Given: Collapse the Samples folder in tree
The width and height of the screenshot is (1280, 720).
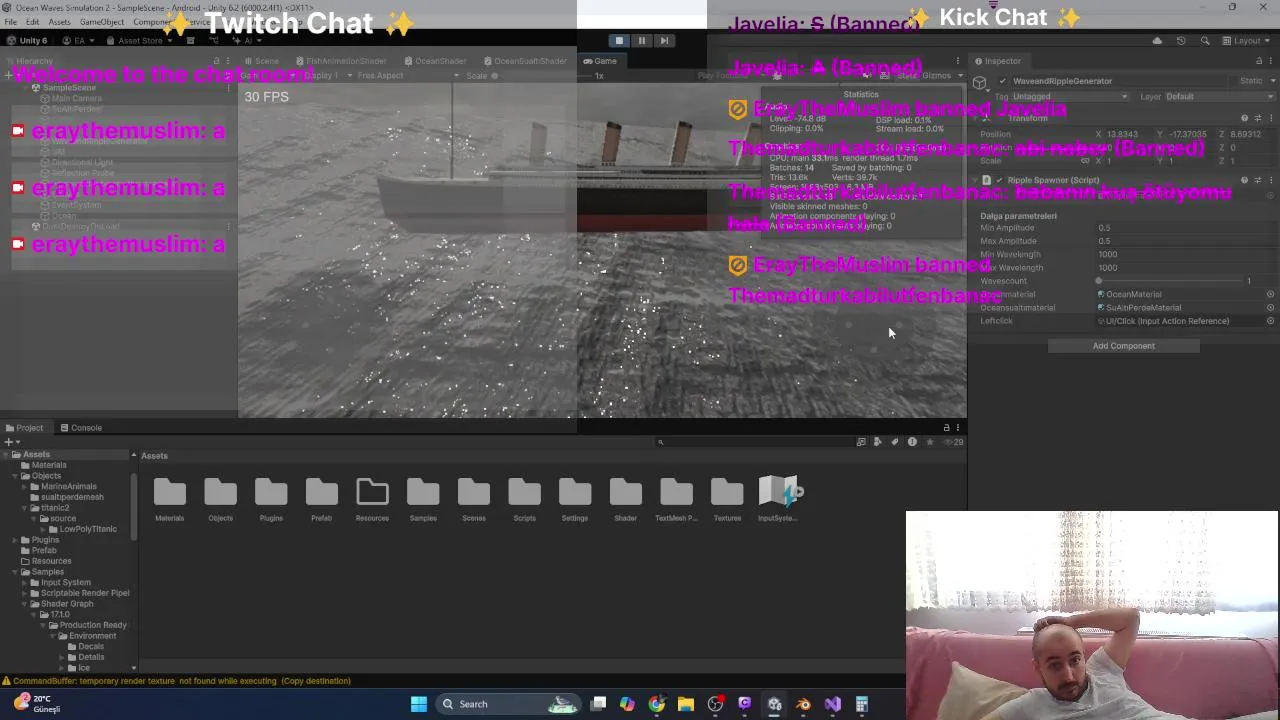Looking at the screenshot, I should pyautogui.click(x=14, y=572).
